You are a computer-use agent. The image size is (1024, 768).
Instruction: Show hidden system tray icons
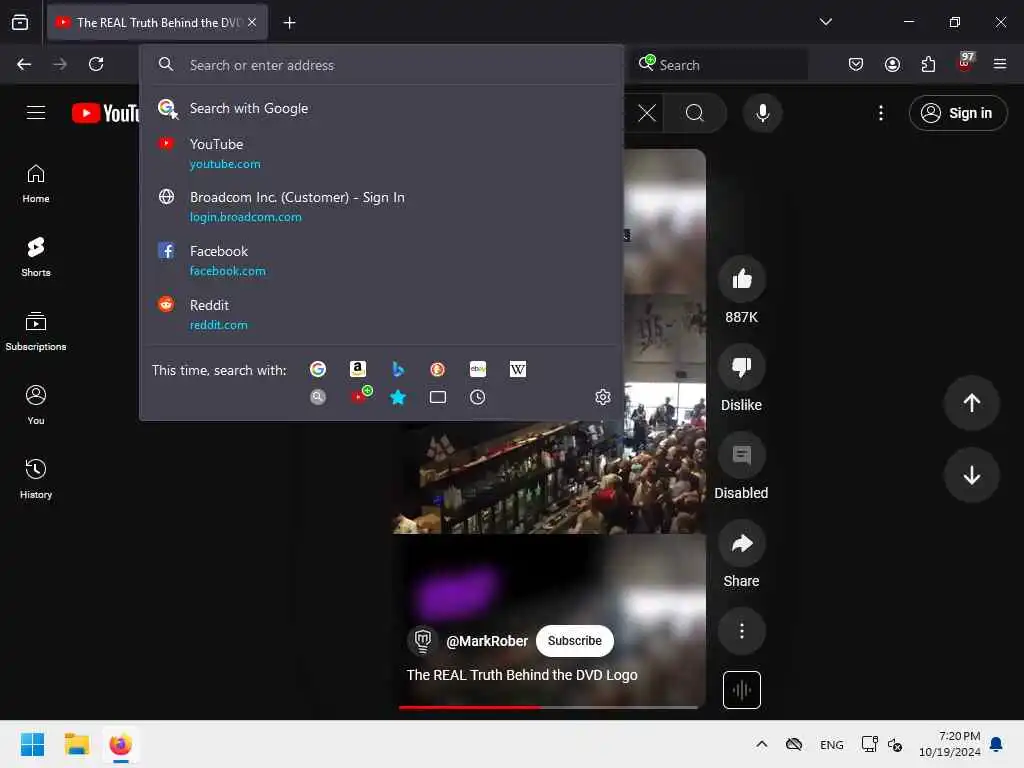(761, 744)
